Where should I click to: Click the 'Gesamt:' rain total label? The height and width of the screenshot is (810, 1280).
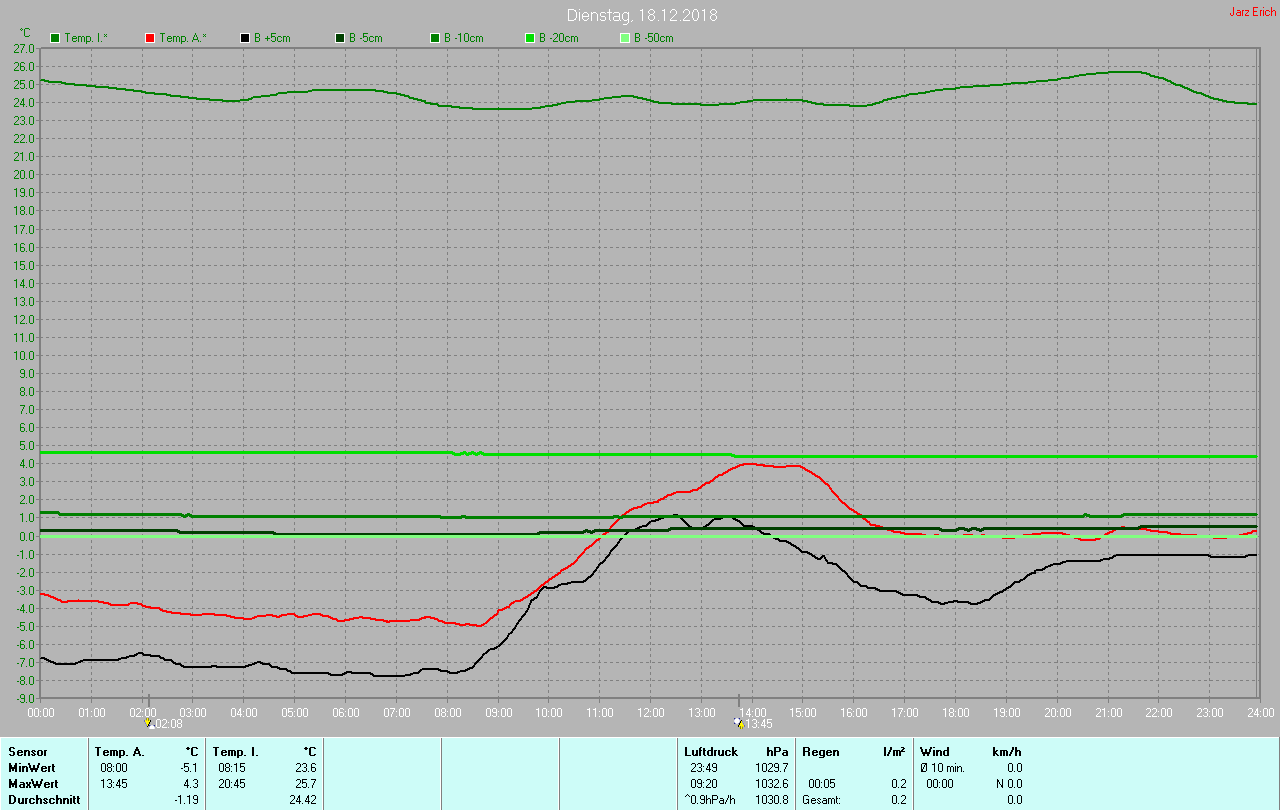[x=822, y=800]
